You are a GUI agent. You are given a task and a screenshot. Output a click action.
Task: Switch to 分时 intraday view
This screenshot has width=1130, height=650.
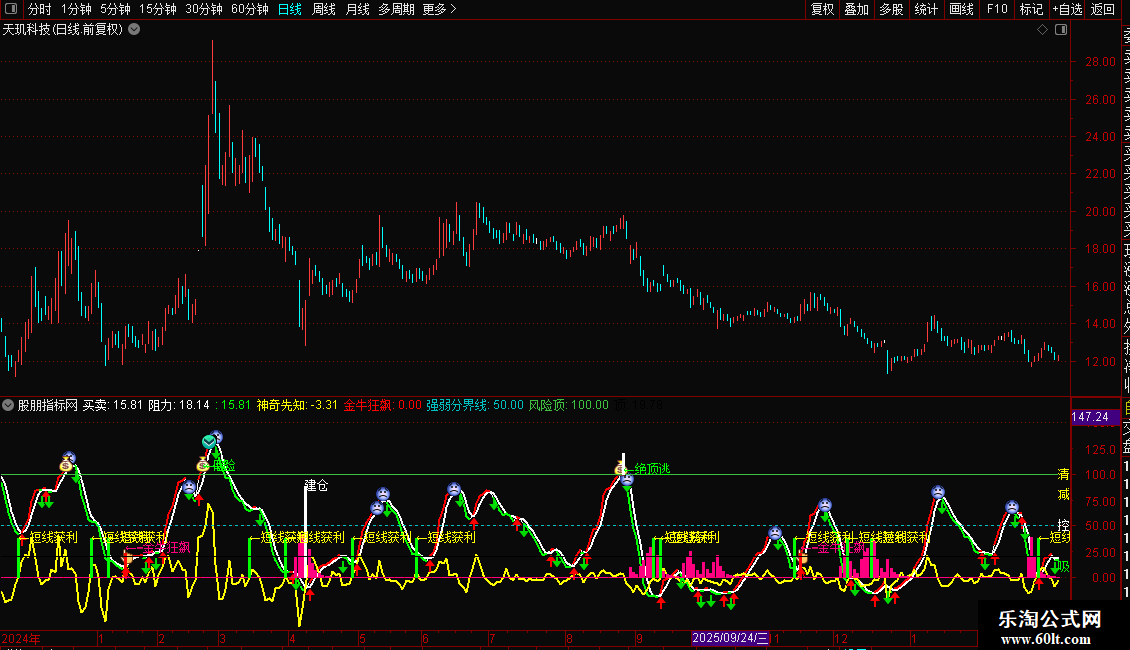(40, 9)
